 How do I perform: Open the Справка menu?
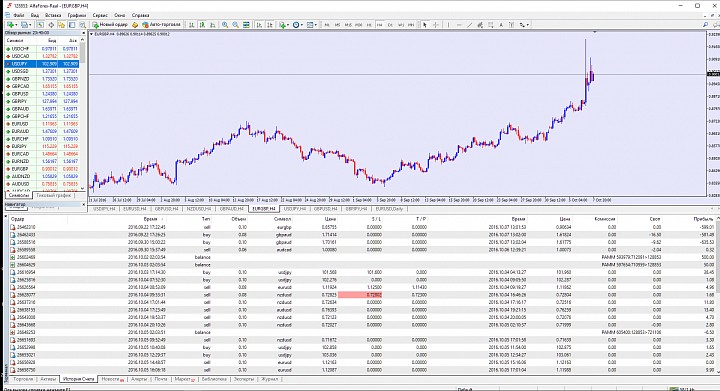[140, 15]
